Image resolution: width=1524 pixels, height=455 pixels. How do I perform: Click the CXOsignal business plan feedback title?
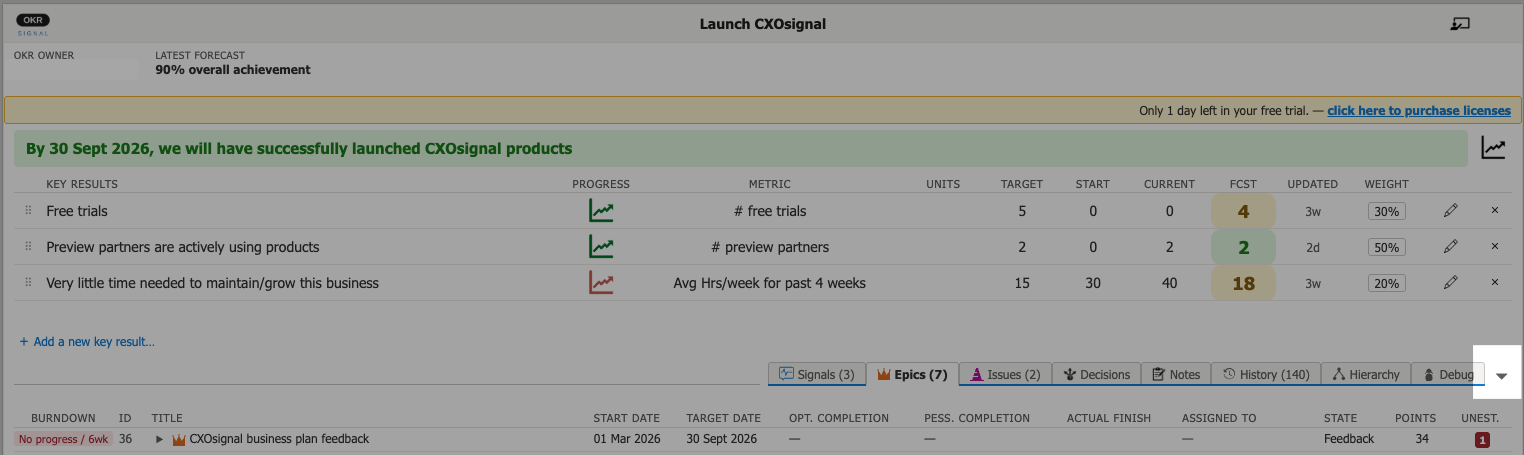coord(279,439)
